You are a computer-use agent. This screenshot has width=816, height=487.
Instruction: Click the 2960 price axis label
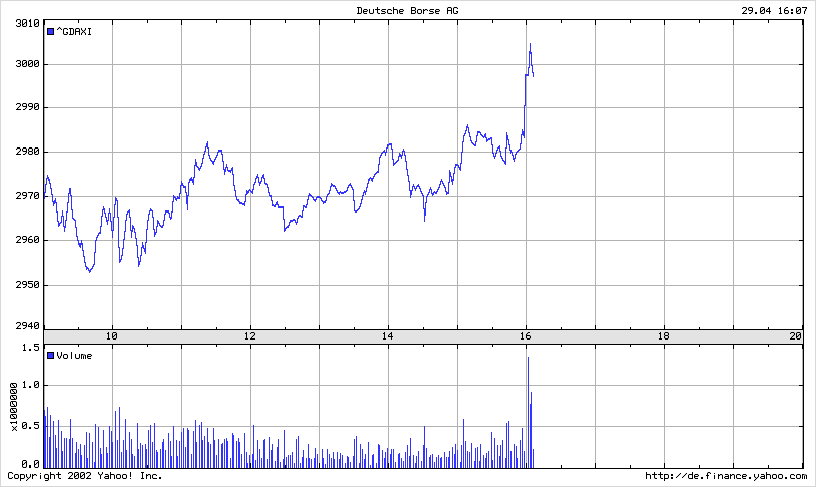coord(27,240)
